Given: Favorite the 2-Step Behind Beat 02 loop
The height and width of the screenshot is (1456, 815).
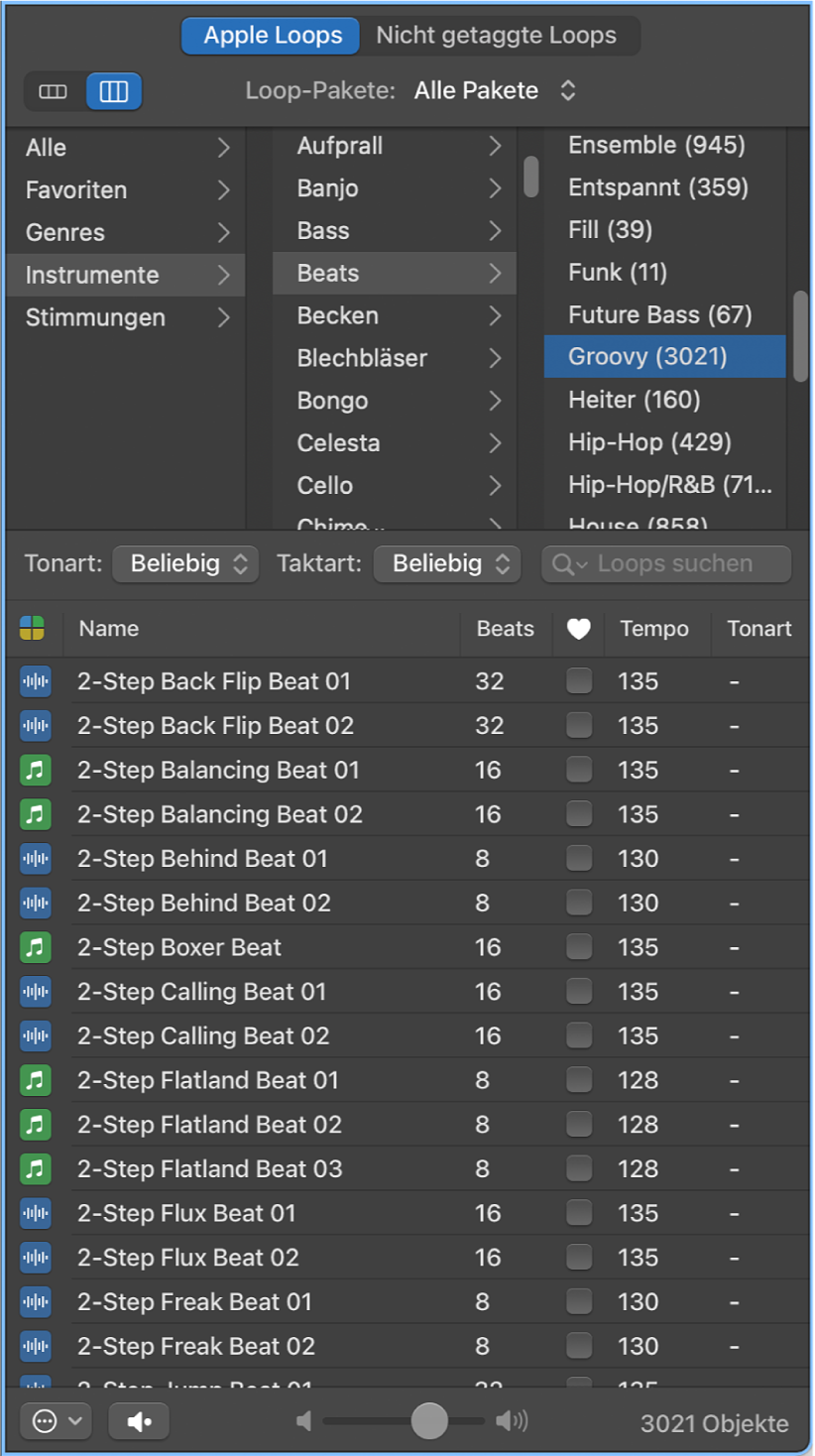Looking at the screenshot, I should point(579,903).
